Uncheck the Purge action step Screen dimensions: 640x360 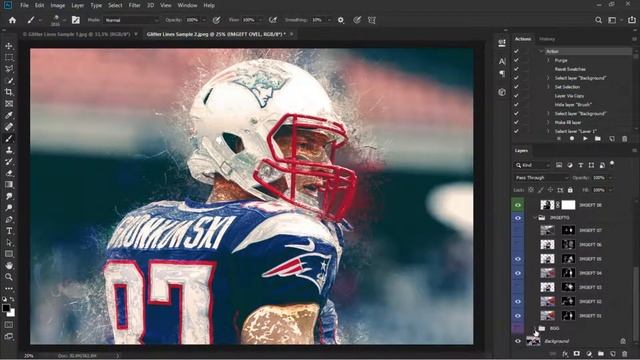pyautogui.click(x=516, y=60)
